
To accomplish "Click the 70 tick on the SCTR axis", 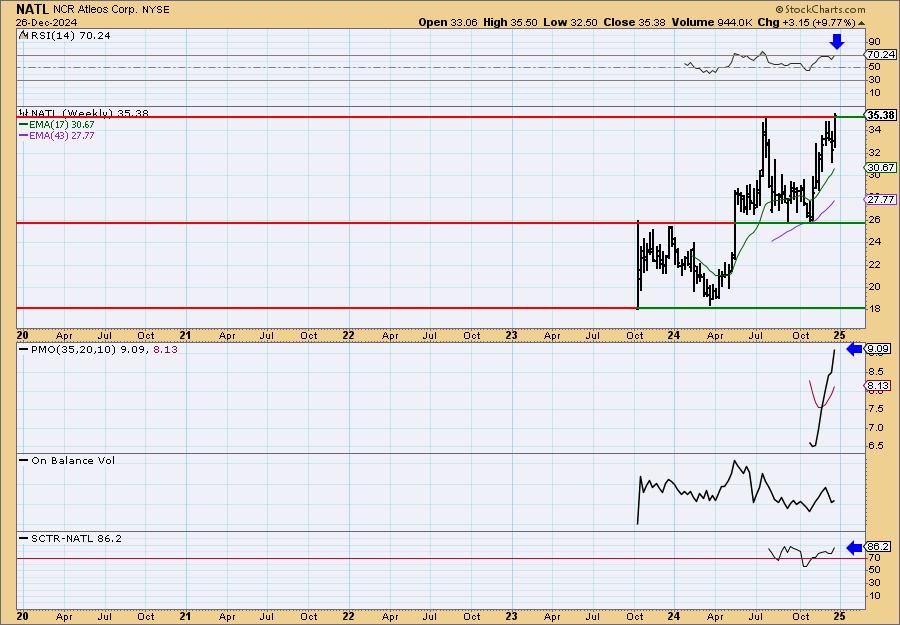I will pyautogui.click(x=874, y=557).
